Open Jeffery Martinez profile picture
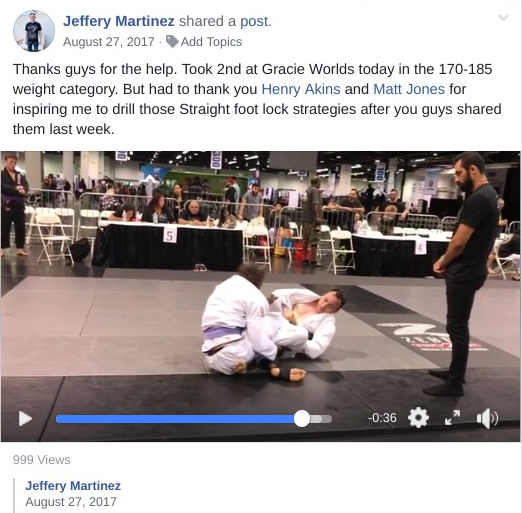Screen dimensions: 522x513 pyautogui.click(x=34, y=31)
